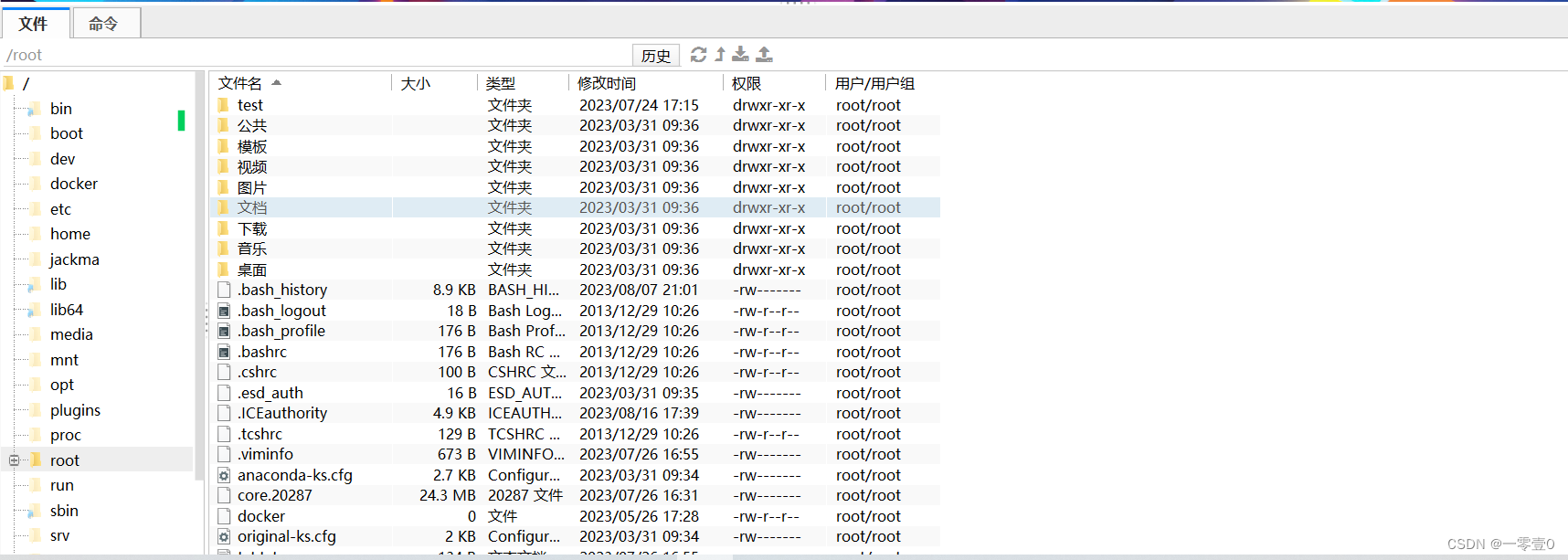
Task: Click the -rw------- permission of .bash_history
Action: tap(767, 290)
